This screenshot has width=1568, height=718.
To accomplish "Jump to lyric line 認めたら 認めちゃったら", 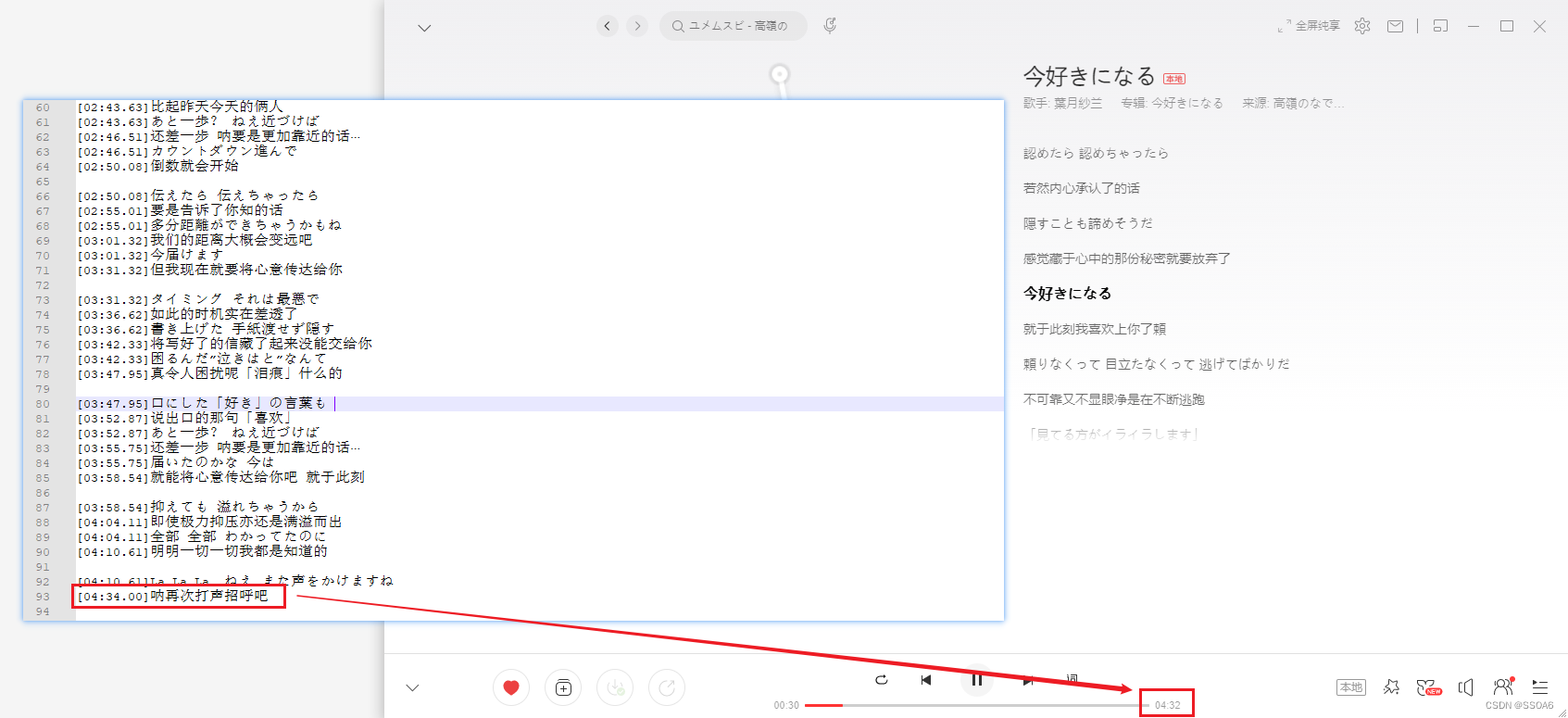I will 1096,153.
